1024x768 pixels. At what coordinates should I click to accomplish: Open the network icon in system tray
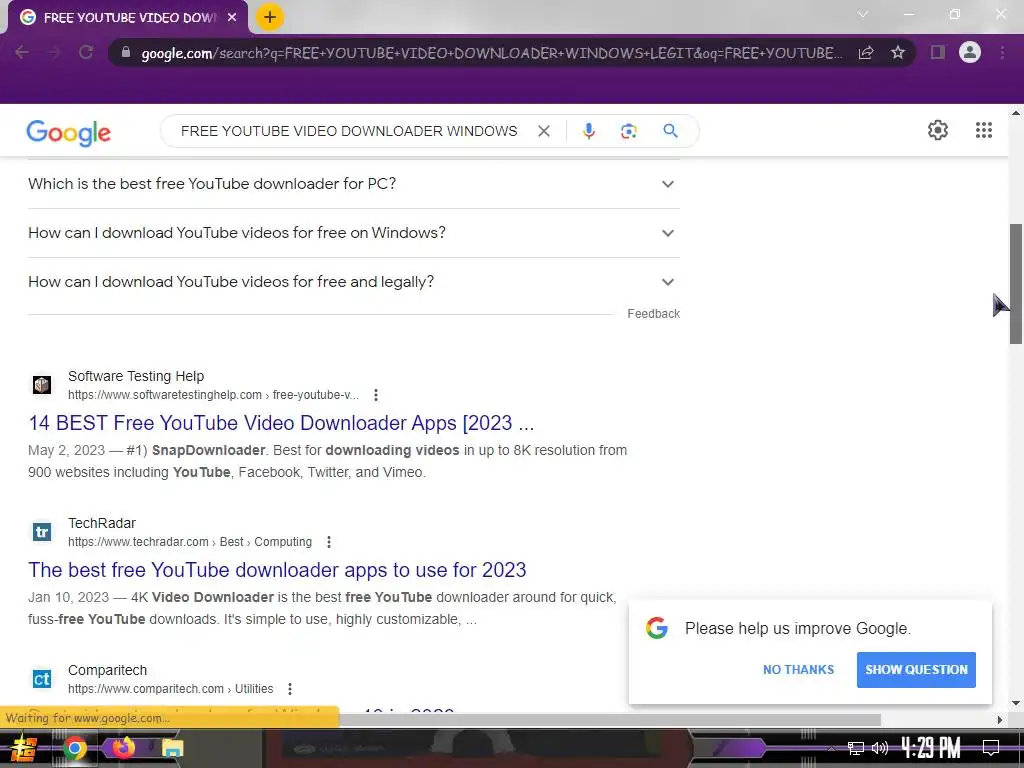(856, 748)
